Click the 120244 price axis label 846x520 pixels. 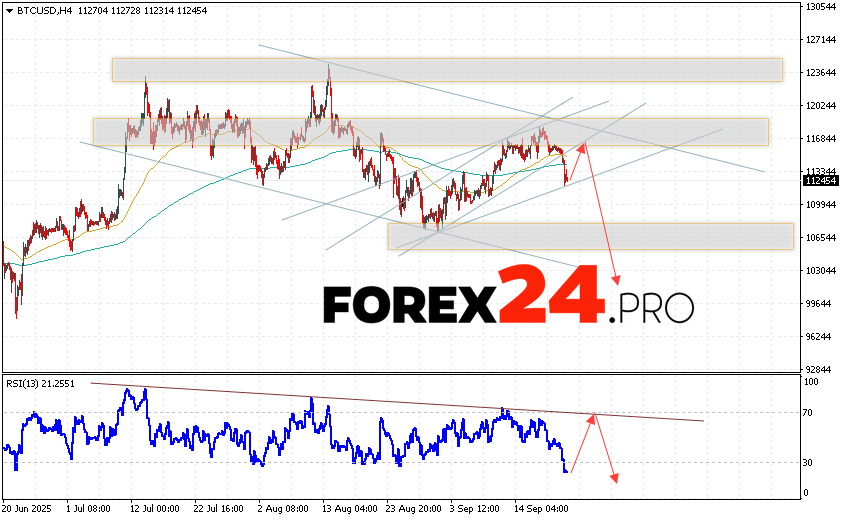tap(821, 106)
